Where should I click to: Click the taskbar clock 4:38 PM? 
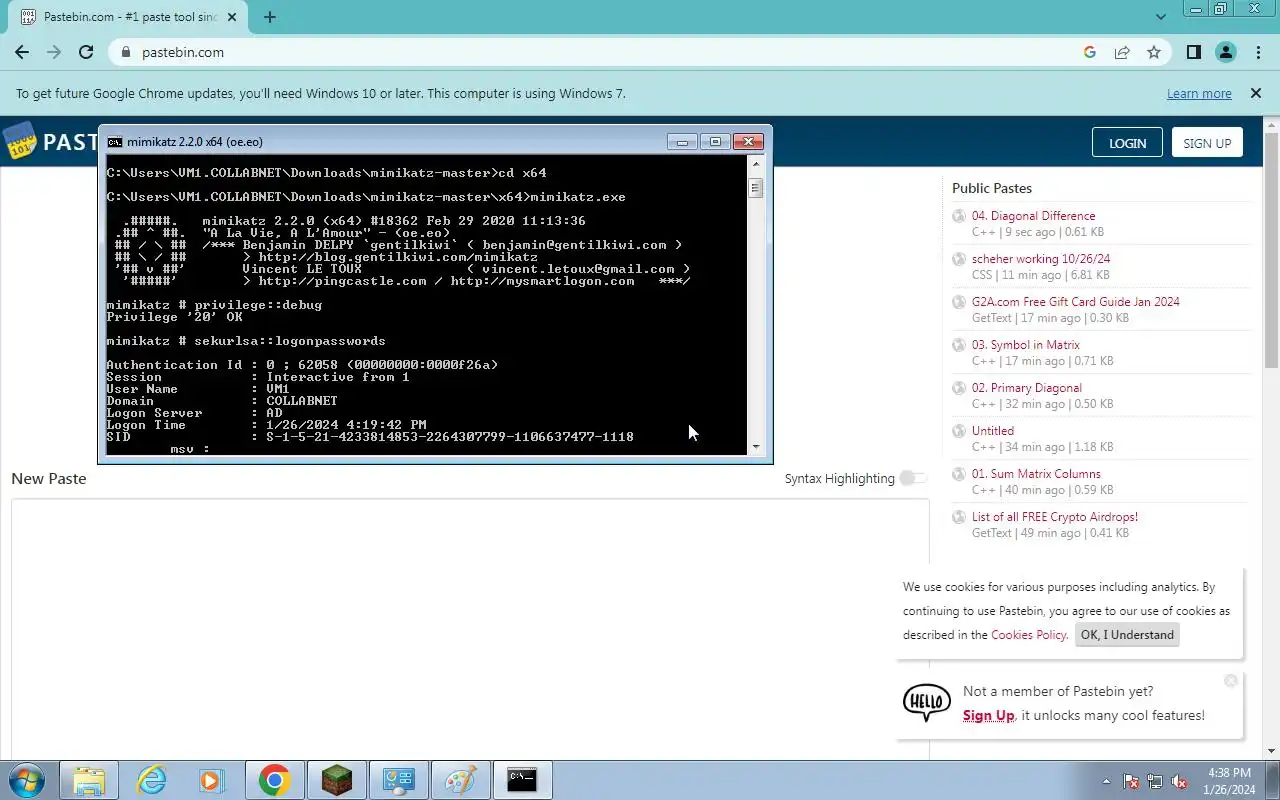(1229, 773)
